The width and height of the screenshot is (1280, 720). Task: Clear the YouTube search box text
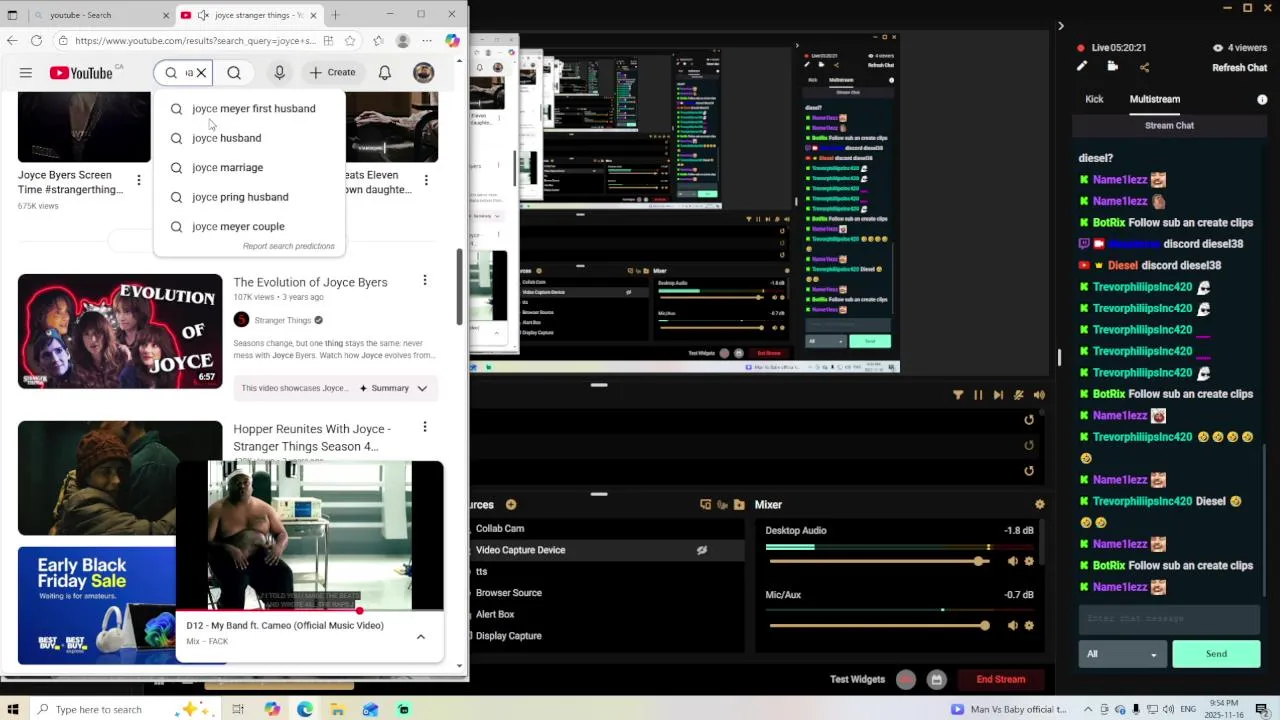coord(201,73)
